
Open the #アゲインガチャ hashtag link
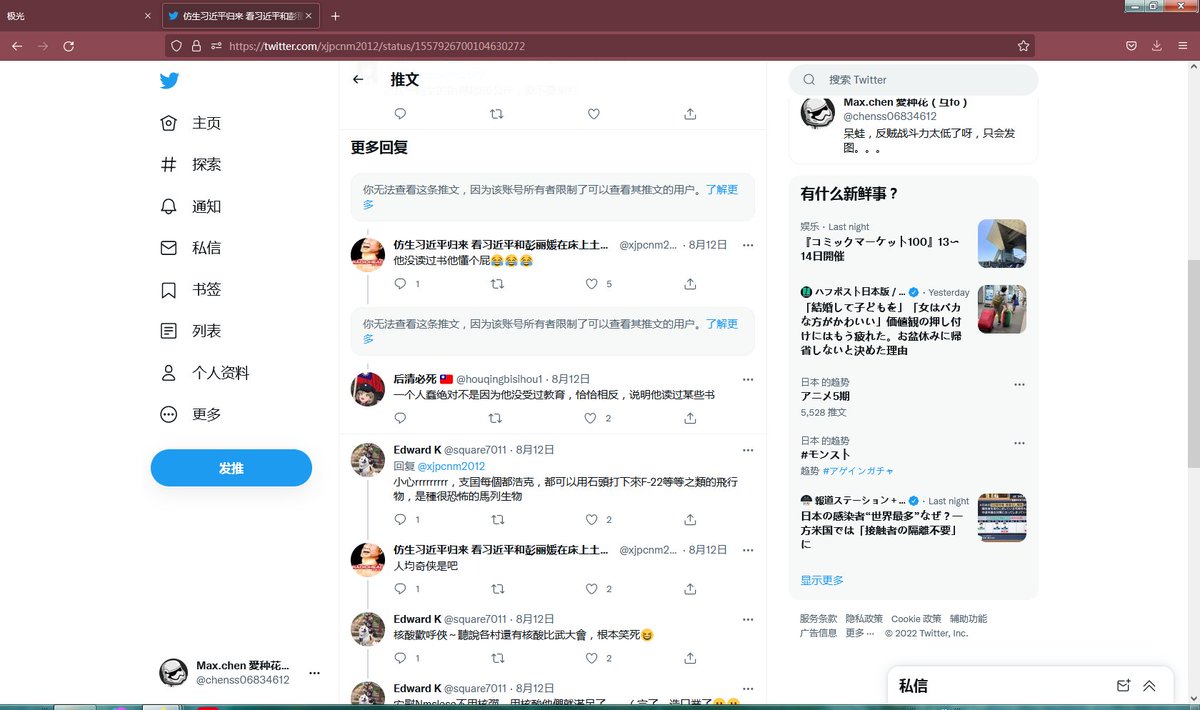click(858, 471)
